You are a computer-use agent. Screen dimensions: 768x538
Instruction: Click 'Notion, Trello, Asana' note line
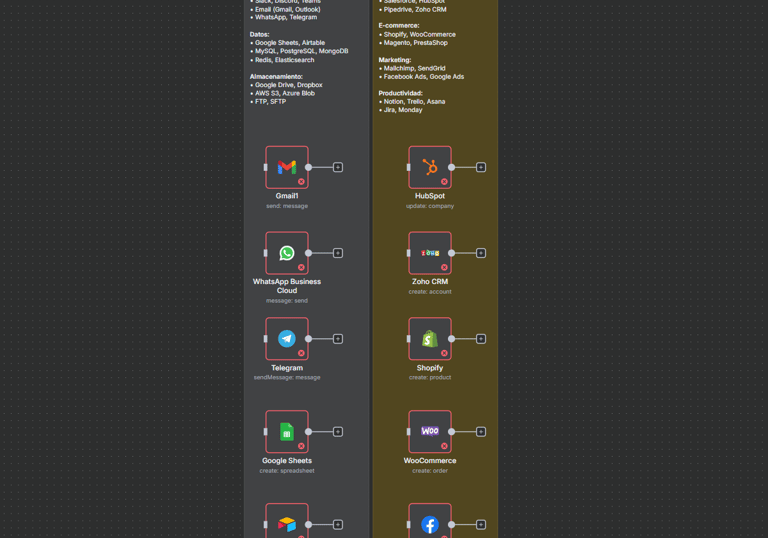click(x=414, y=101)
